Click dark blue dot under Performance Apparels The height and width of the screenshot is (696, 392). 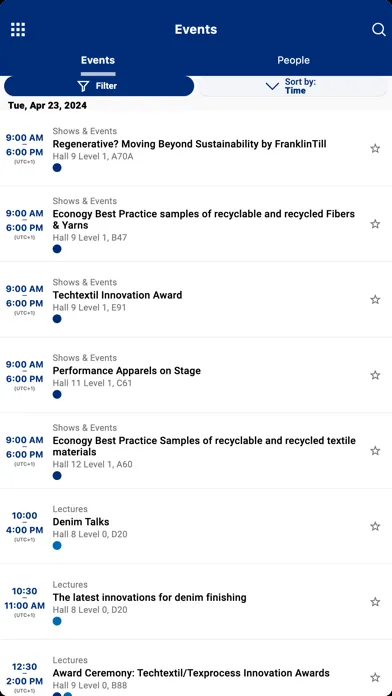click(x=57, y=394)
